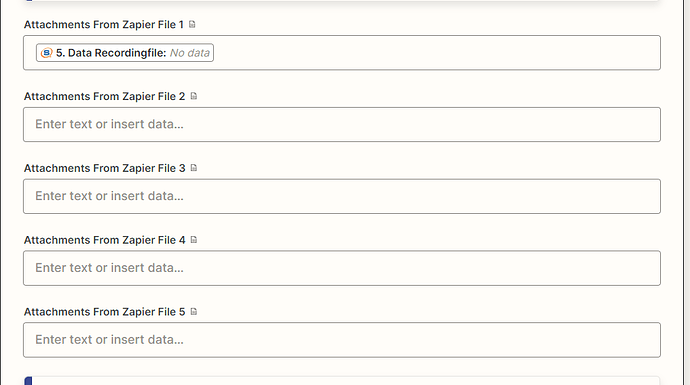The image size is (690, 385).
Task: Click the 'Attachments From Zapier File 1' label
Action: 104,25
